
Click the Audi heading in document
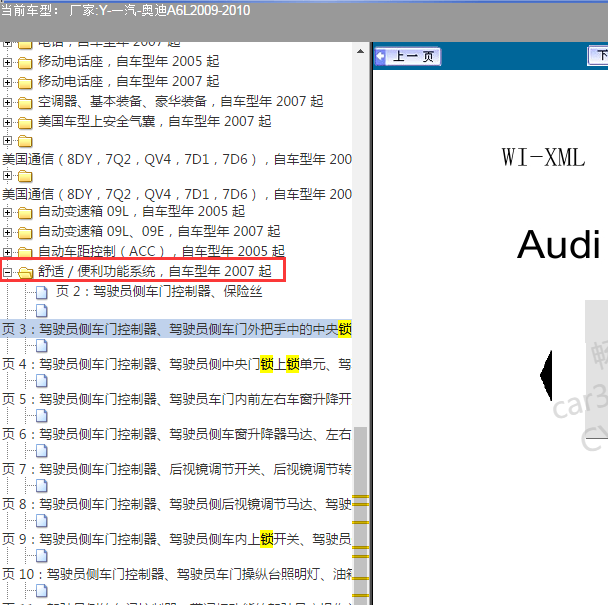point(559,245)
